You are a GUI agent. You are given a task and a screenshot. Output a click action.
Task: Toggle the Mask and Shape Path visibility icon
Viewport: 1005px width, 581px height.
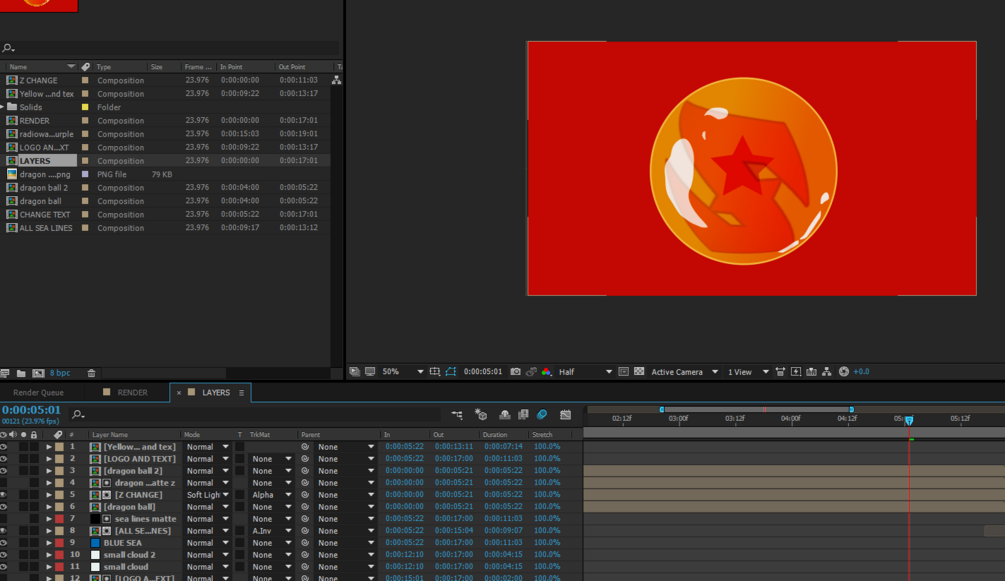pos(451,372)
